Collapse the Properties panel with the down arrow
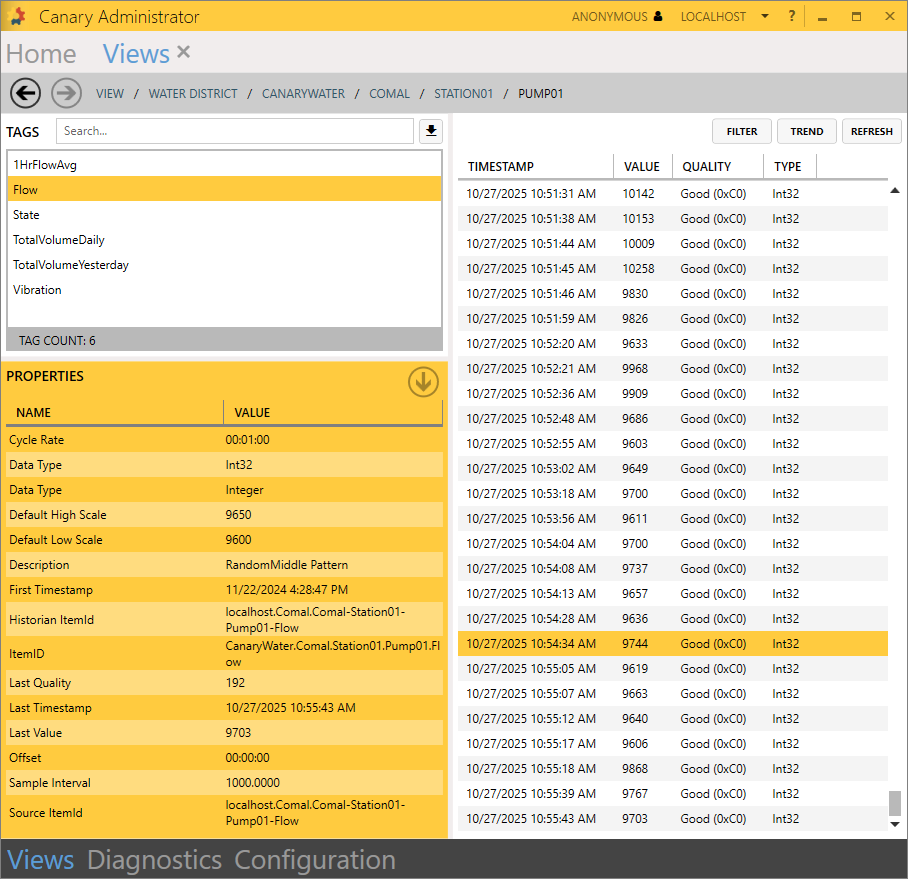Screen dimensions: 908x879 click(423, 381)
